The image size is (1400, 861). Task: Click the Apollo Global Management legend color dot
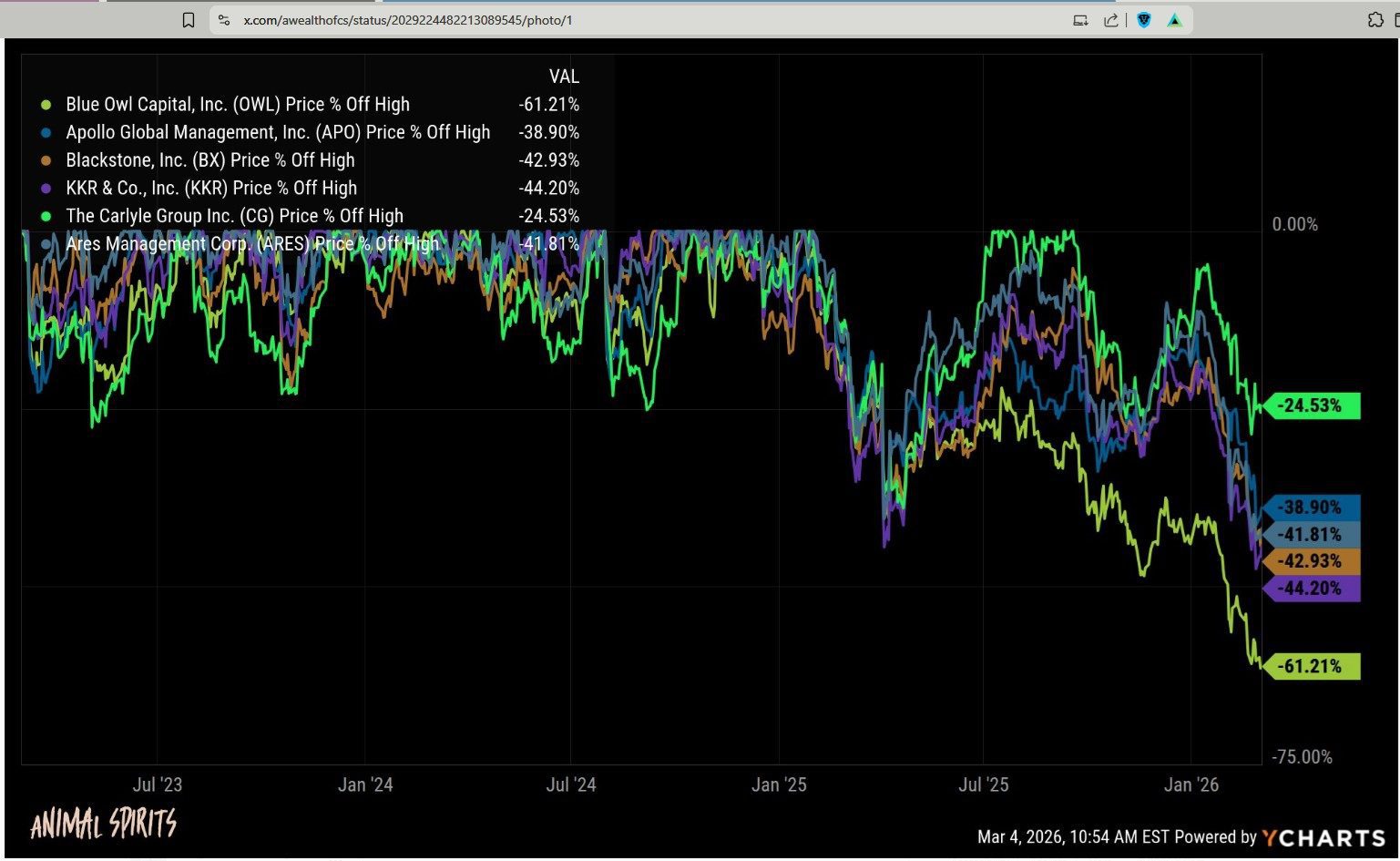46,133
